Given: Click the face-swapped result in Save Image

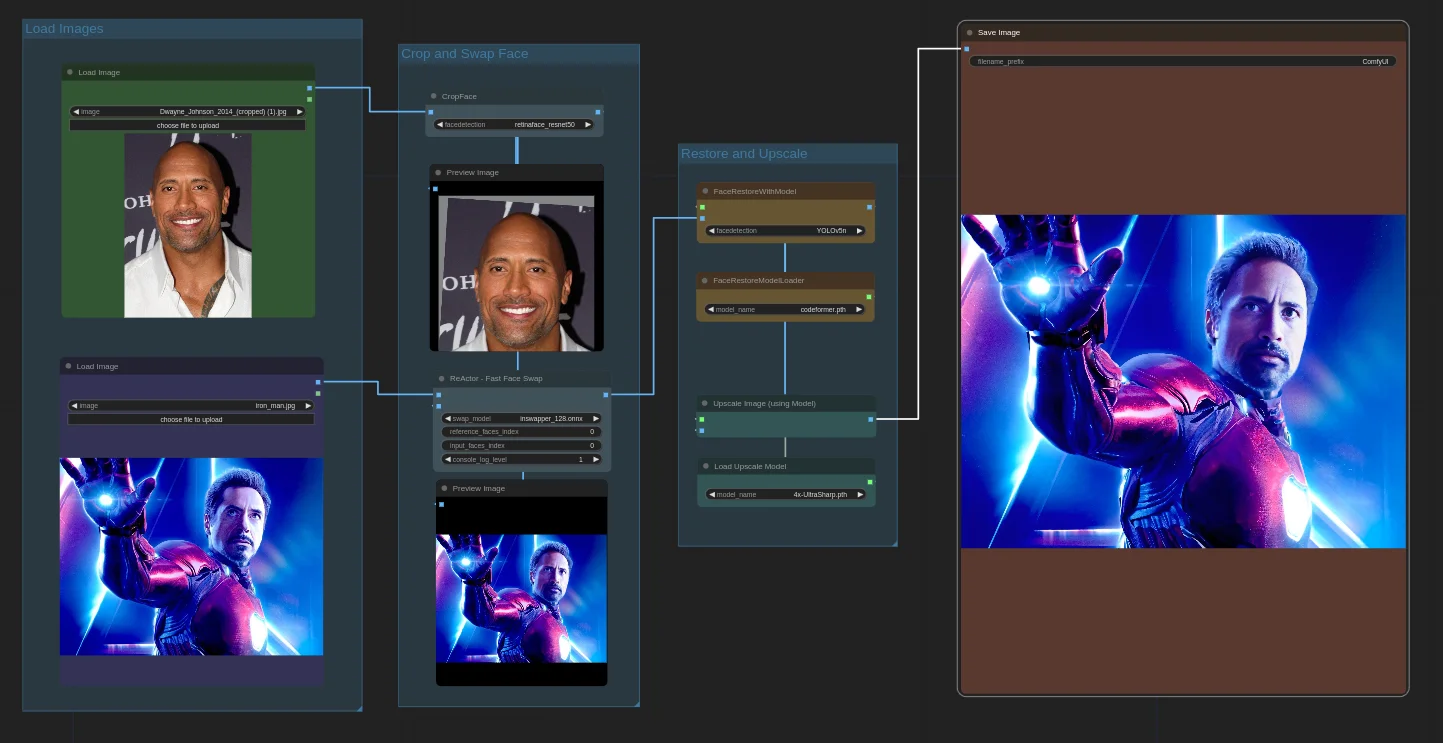Looking at the screenshot, I should click(x=1183, y=381).
